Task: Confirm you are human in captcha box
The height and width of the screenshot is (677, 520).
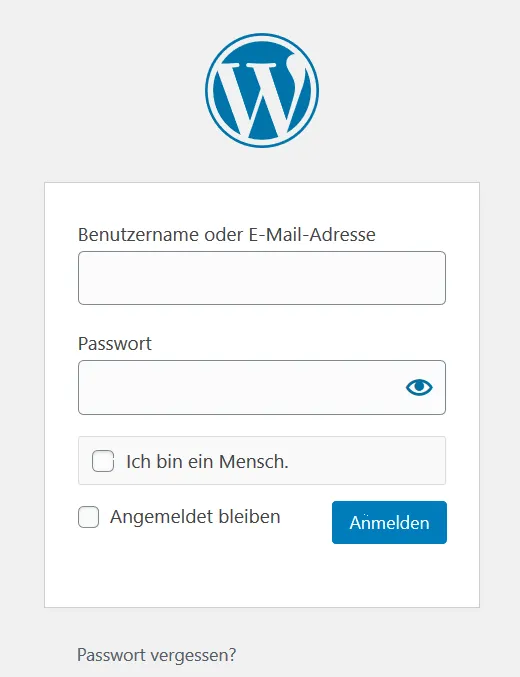Action: [103, 461]
